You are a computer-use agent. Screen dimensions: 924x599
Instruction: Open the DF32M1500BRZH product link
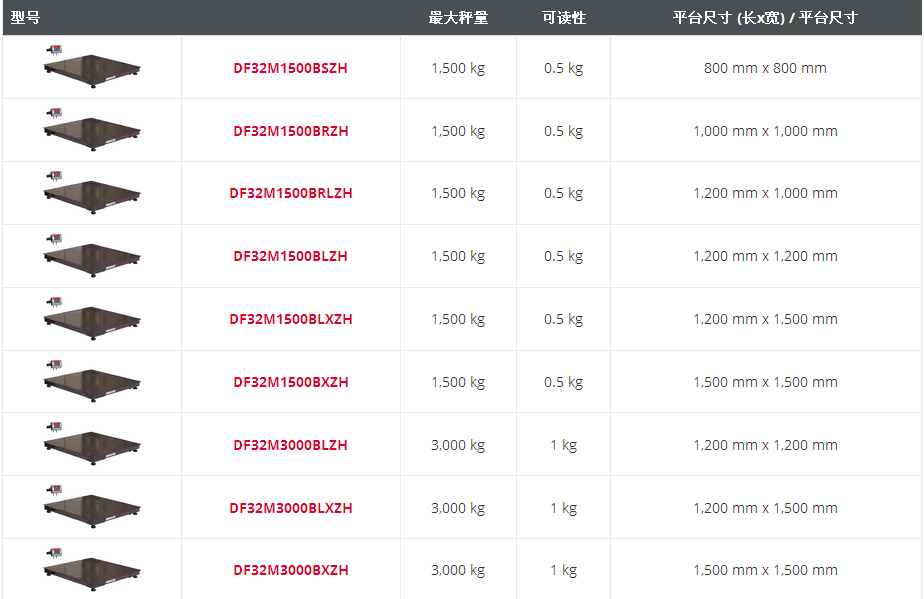(x=290, y=130)
